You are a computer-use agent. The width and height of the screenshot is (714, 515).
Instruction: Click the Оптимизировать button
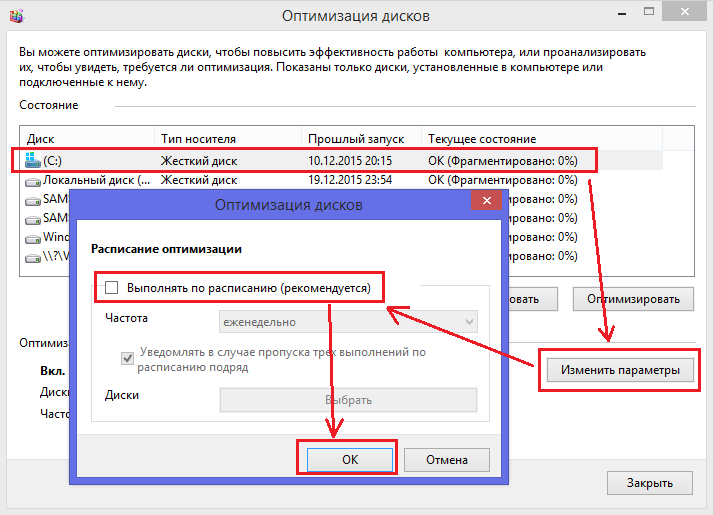(x=633, y=299)
